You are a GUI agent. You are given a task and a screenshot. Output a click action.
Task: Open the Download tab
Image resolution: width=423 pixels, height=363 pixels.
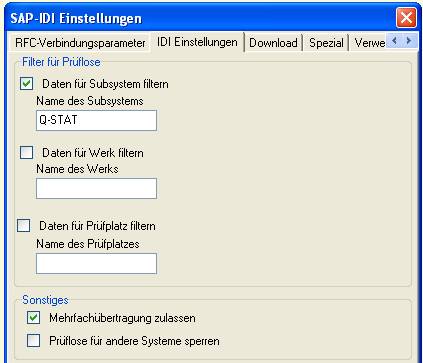(273, 43)
